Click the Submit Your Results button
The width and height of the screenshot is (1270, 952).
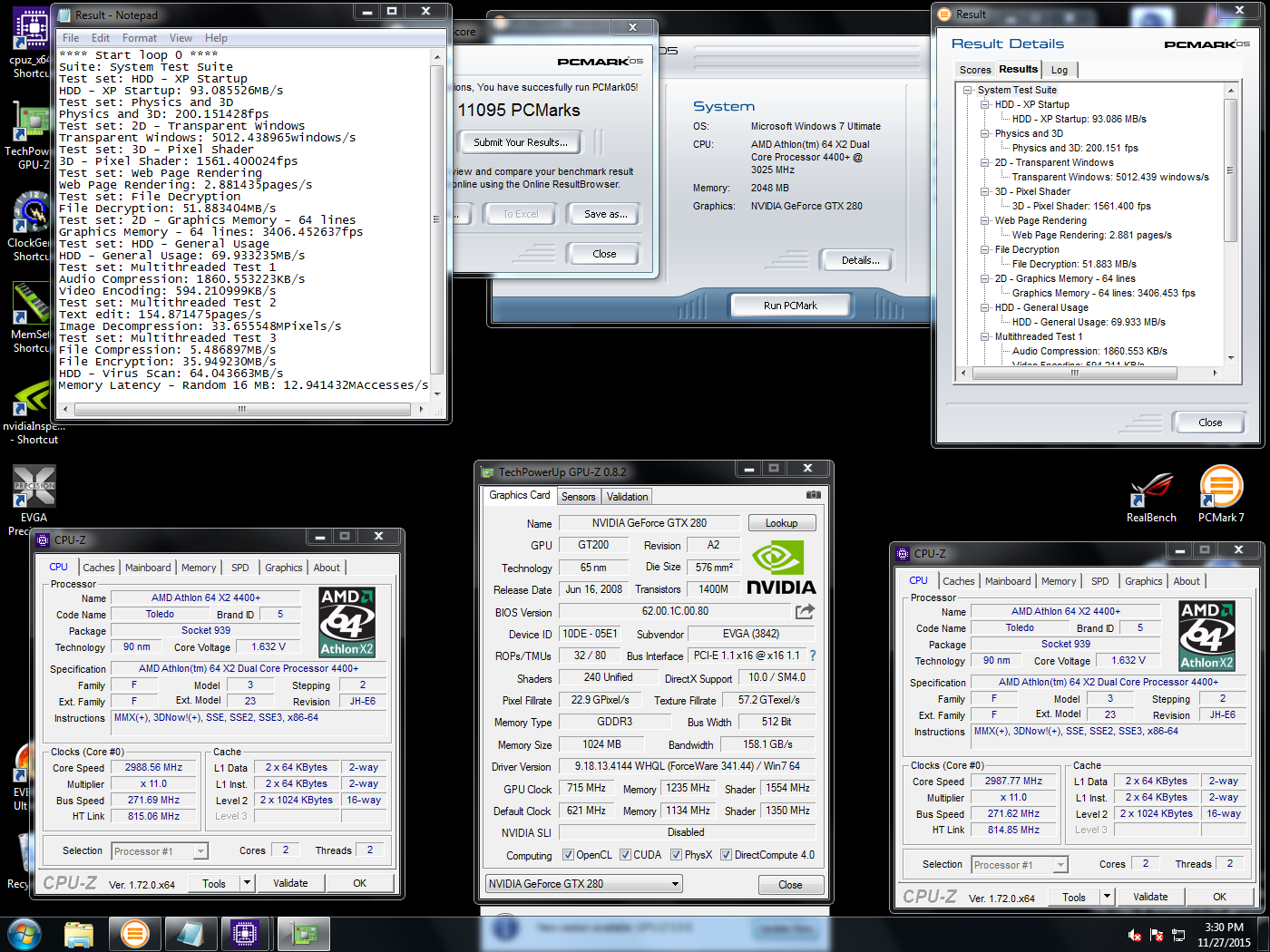521,142
